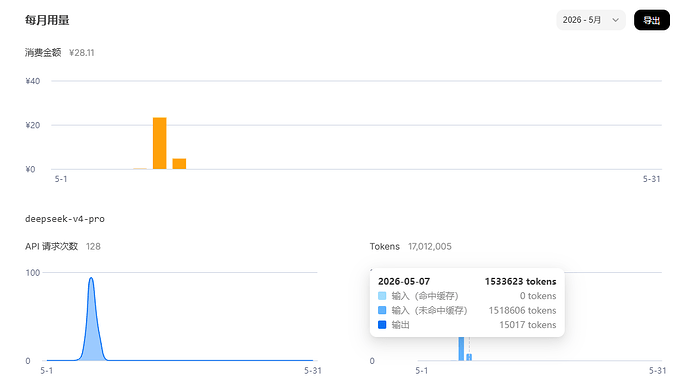The width and height of the screenshot is (690, 385).
Task: Click the 15017 tokens output value
Action: pos(528,325)
